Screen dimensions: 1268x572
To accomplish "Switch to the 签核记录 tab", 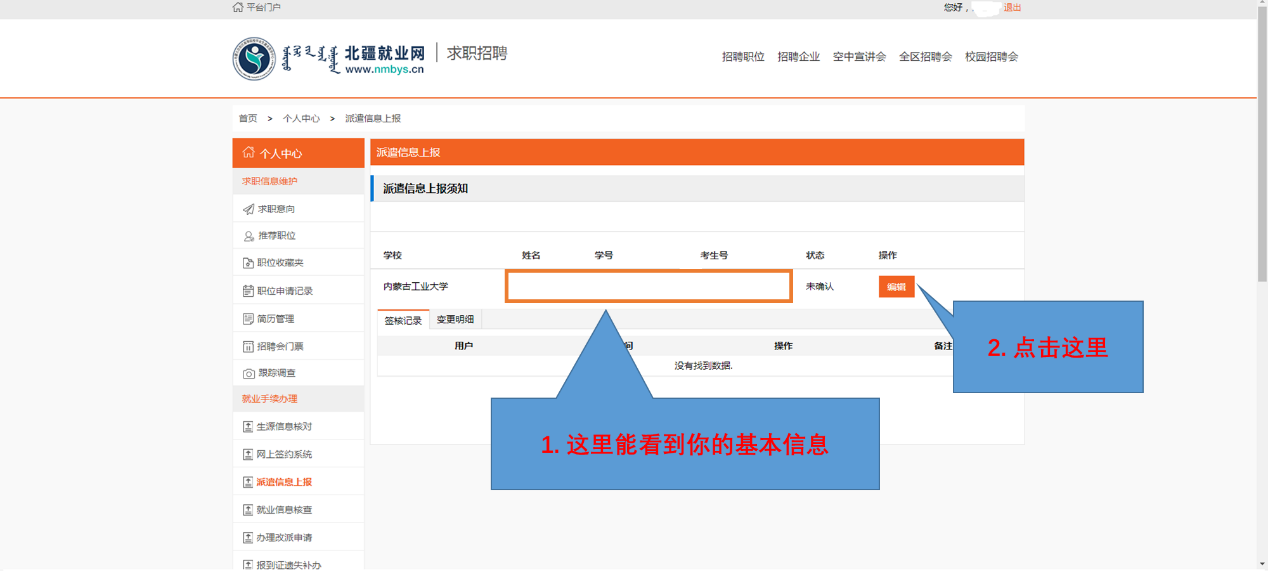I will point(403,320).
